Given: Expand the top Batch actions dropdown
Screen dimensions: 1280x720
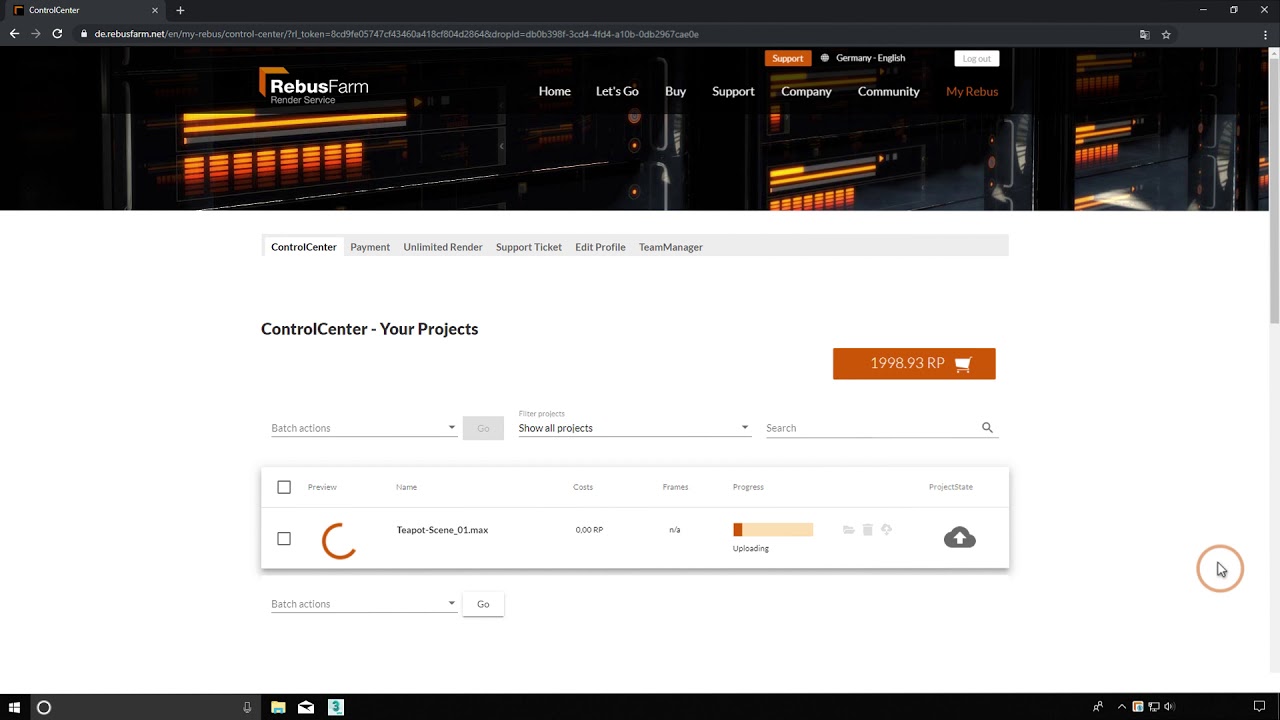Looking at the screenshot, I should click(x=364, y=428).
